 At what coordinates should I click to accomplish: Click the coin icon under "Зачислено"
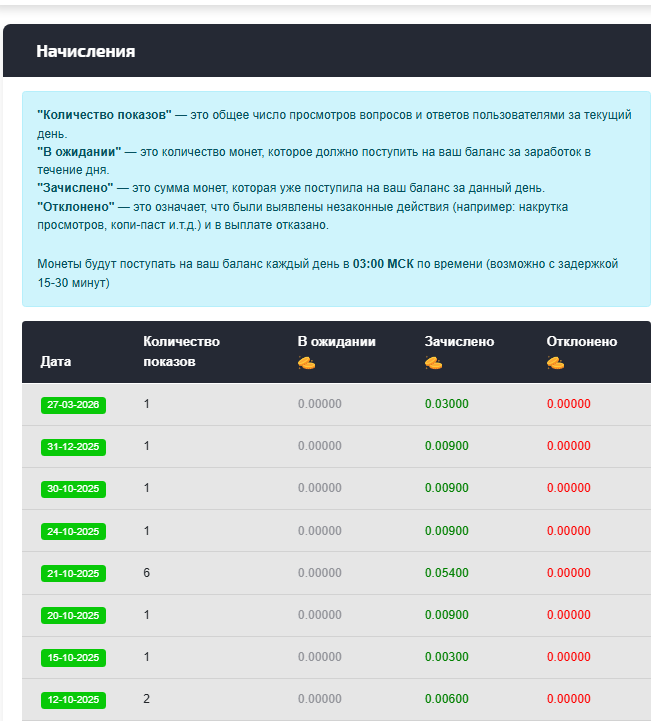click(433, 363)
